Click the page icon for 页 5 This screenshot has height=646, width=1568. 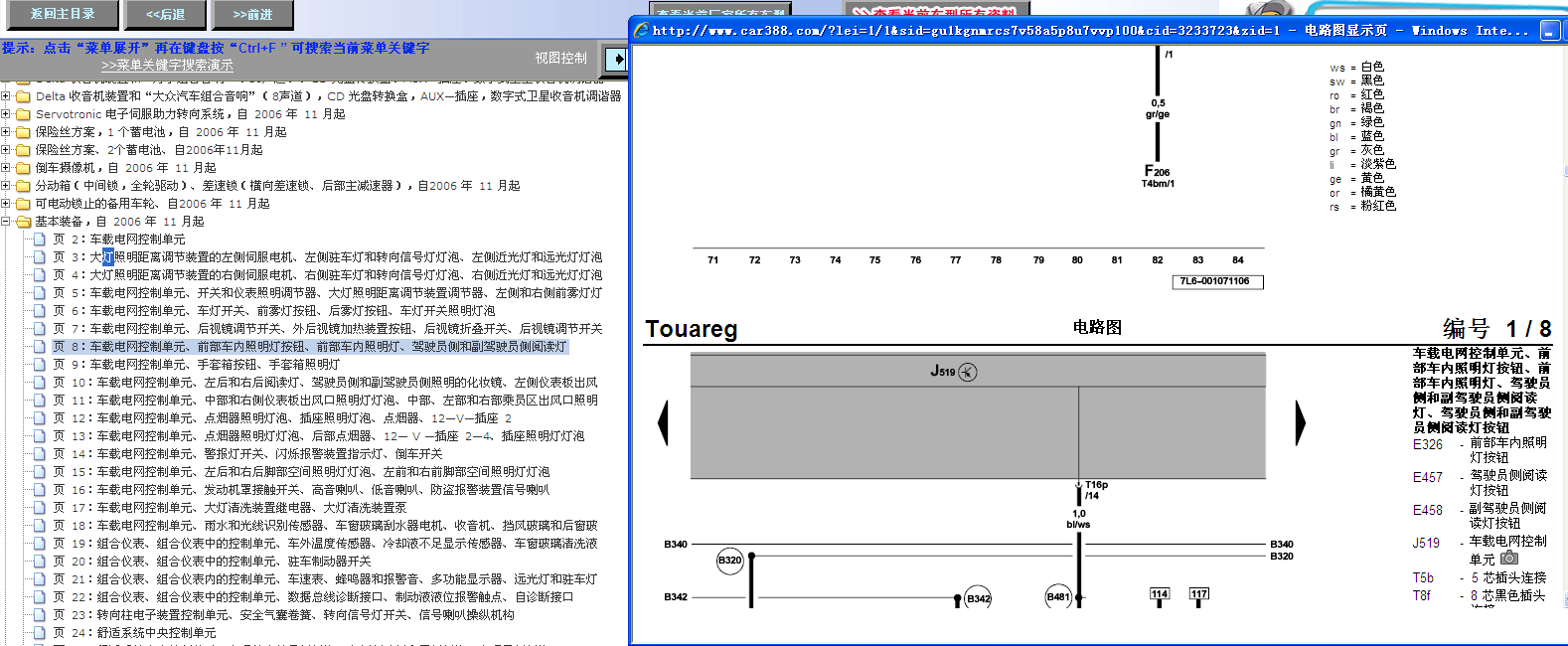(x=40, y=293)
